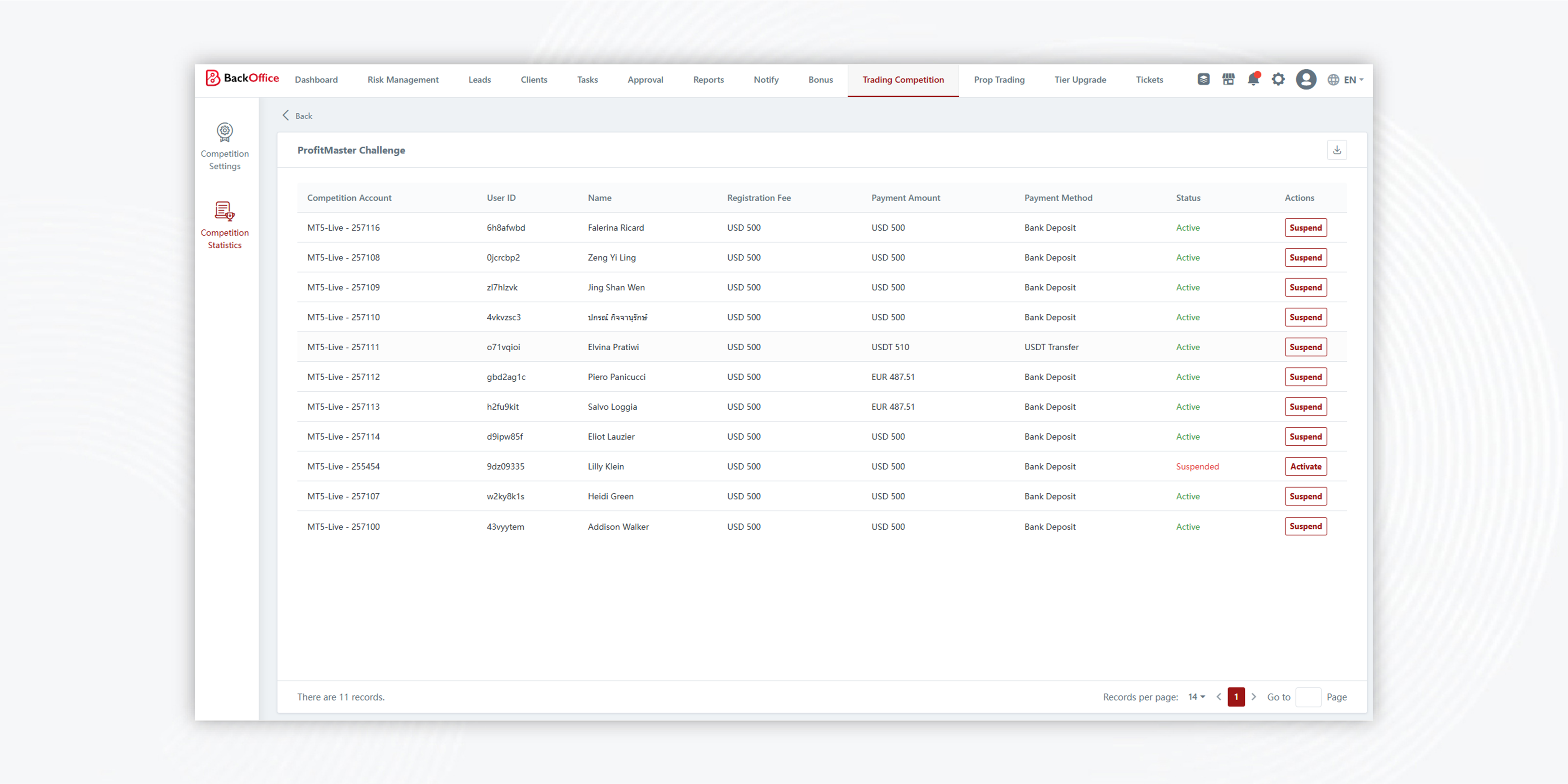Open the Clients menu
This screenshot has height=784, width=1568.
click(534, 80)
